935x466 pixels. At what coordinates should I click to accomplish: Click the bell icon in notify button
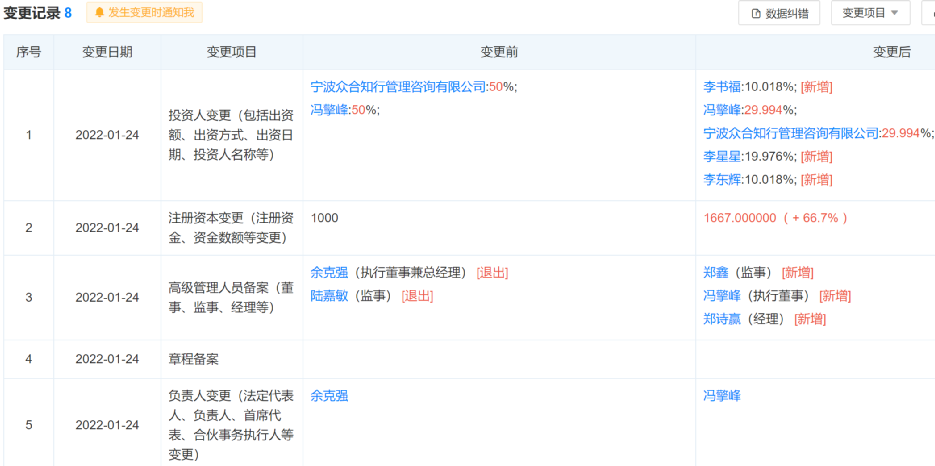[99, 13]
